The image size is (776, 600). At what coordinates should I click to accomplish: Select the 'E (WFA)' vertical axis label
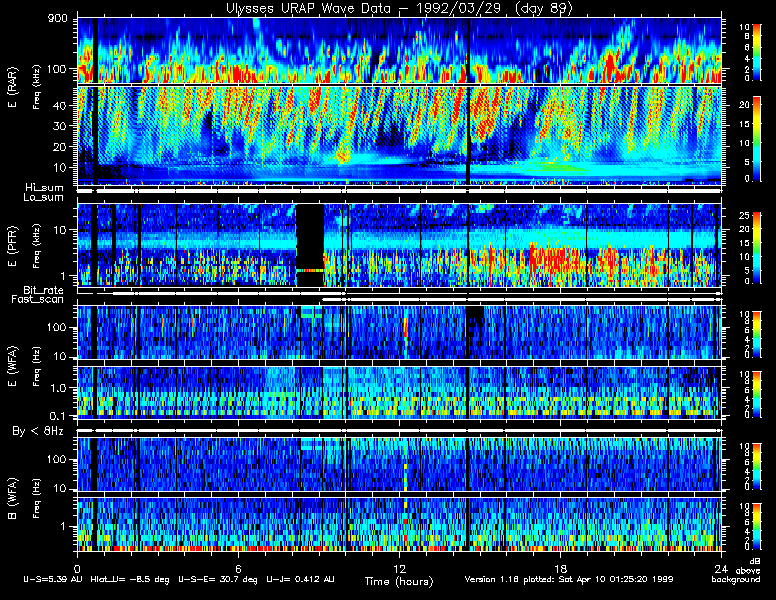pos(12,366)
